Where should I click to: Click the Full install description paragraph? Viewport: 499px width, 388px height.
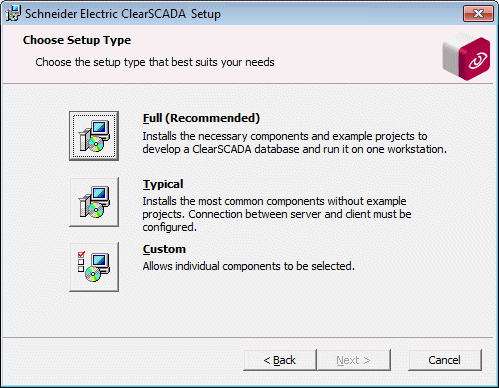coord(295,143)
